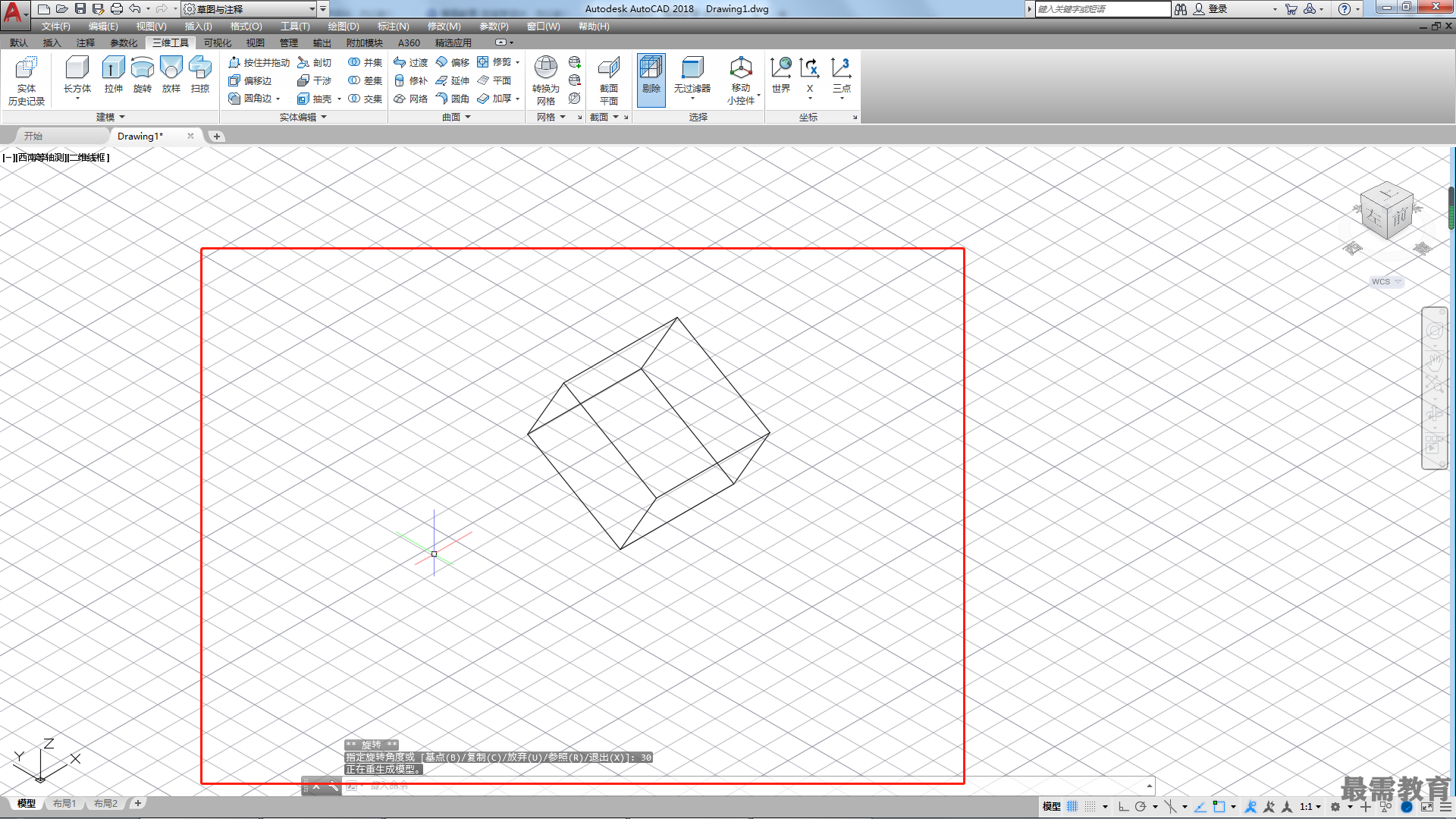Toggle annotation visibility blue icon in status bar

tap(1251, 806)
